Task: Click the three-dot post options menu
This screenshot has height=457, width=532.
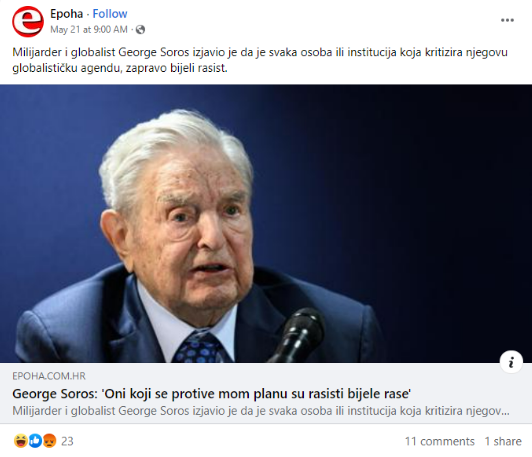Action: point(507,20)
